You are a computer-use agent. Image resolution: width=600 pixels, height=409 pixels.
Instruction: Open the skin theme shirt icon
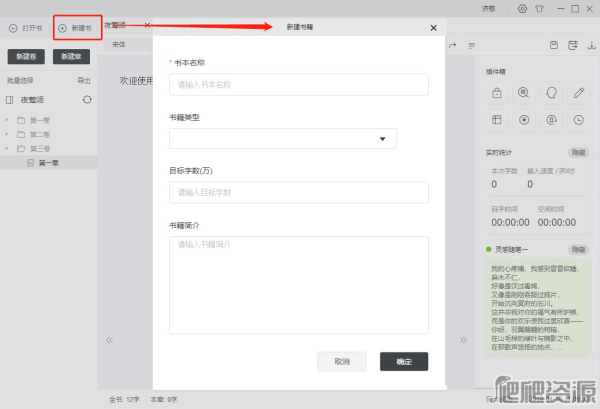(539, 8)
